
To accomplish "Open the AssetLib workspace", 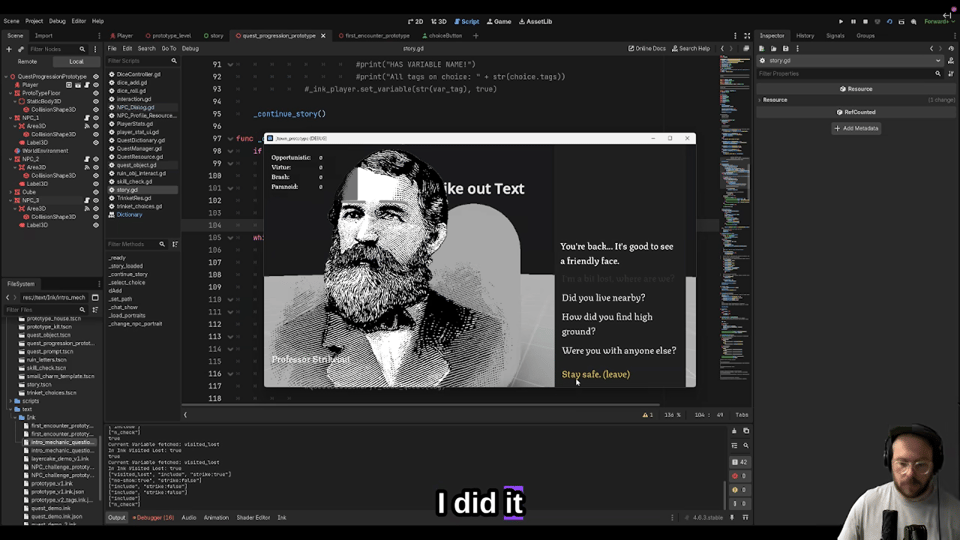I will (536, 21).
